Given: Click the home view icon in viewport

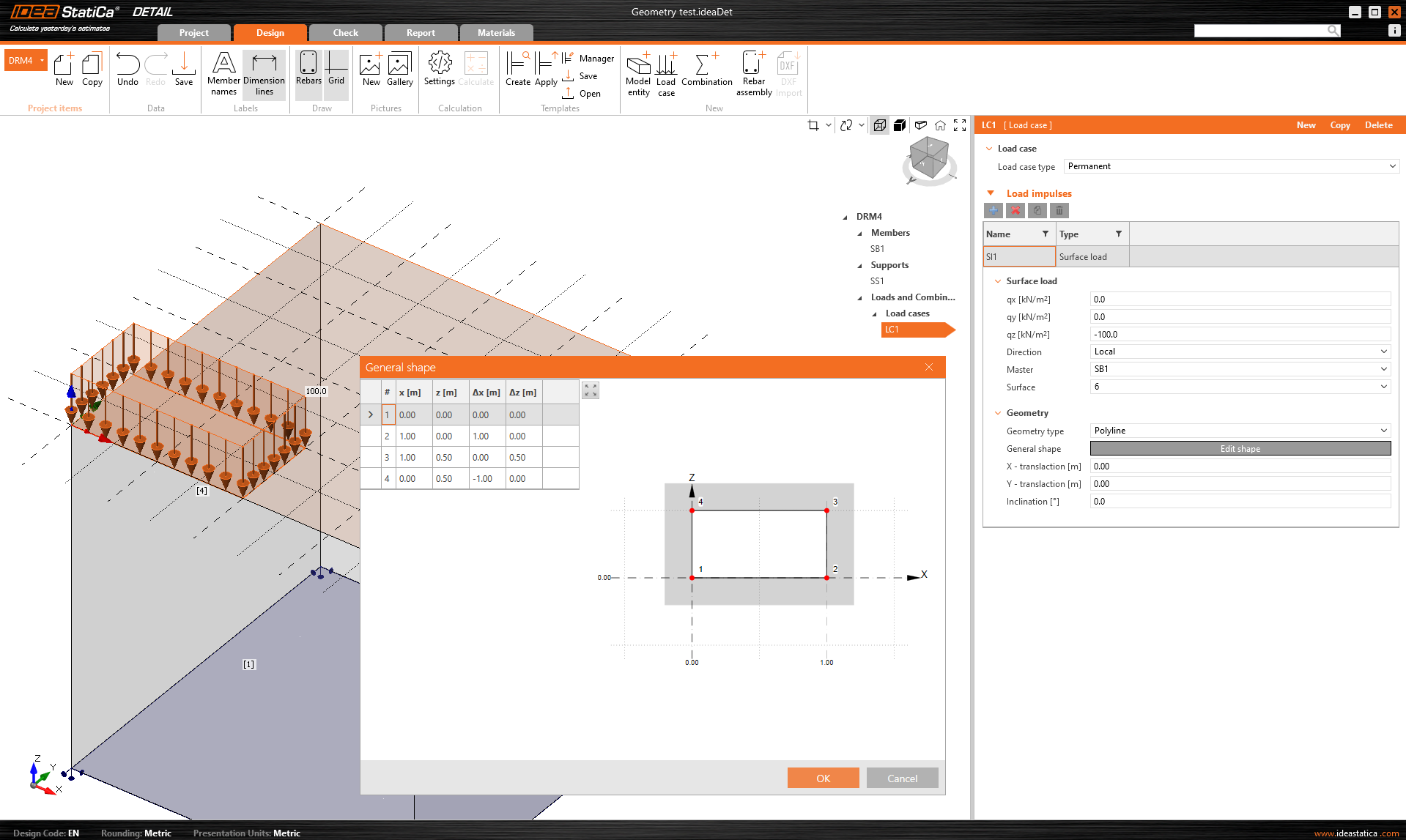Looking at the screenshot, I should tap(940, 125).
